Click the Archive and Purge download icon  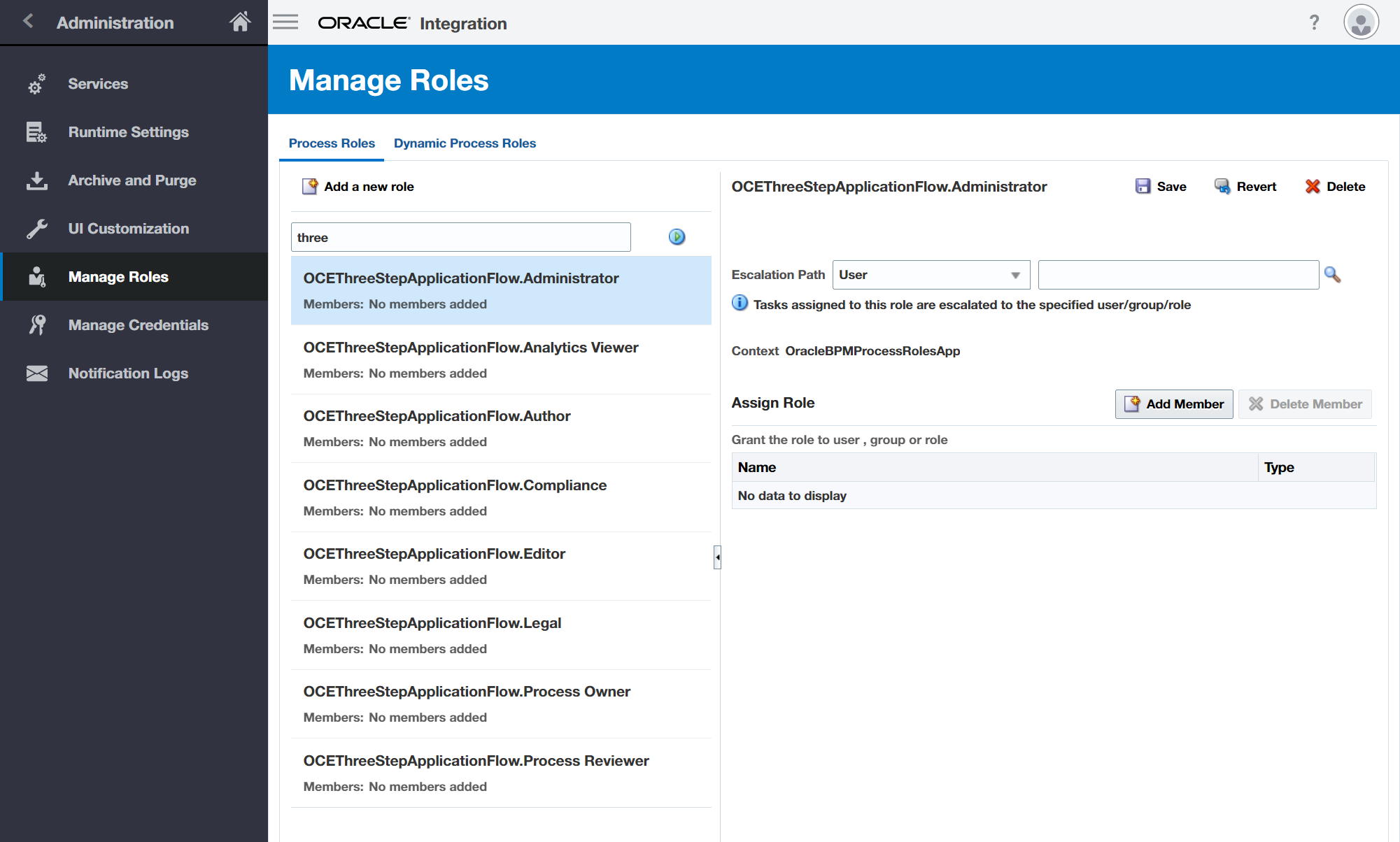pyautogui.click(x=36, y=180)
